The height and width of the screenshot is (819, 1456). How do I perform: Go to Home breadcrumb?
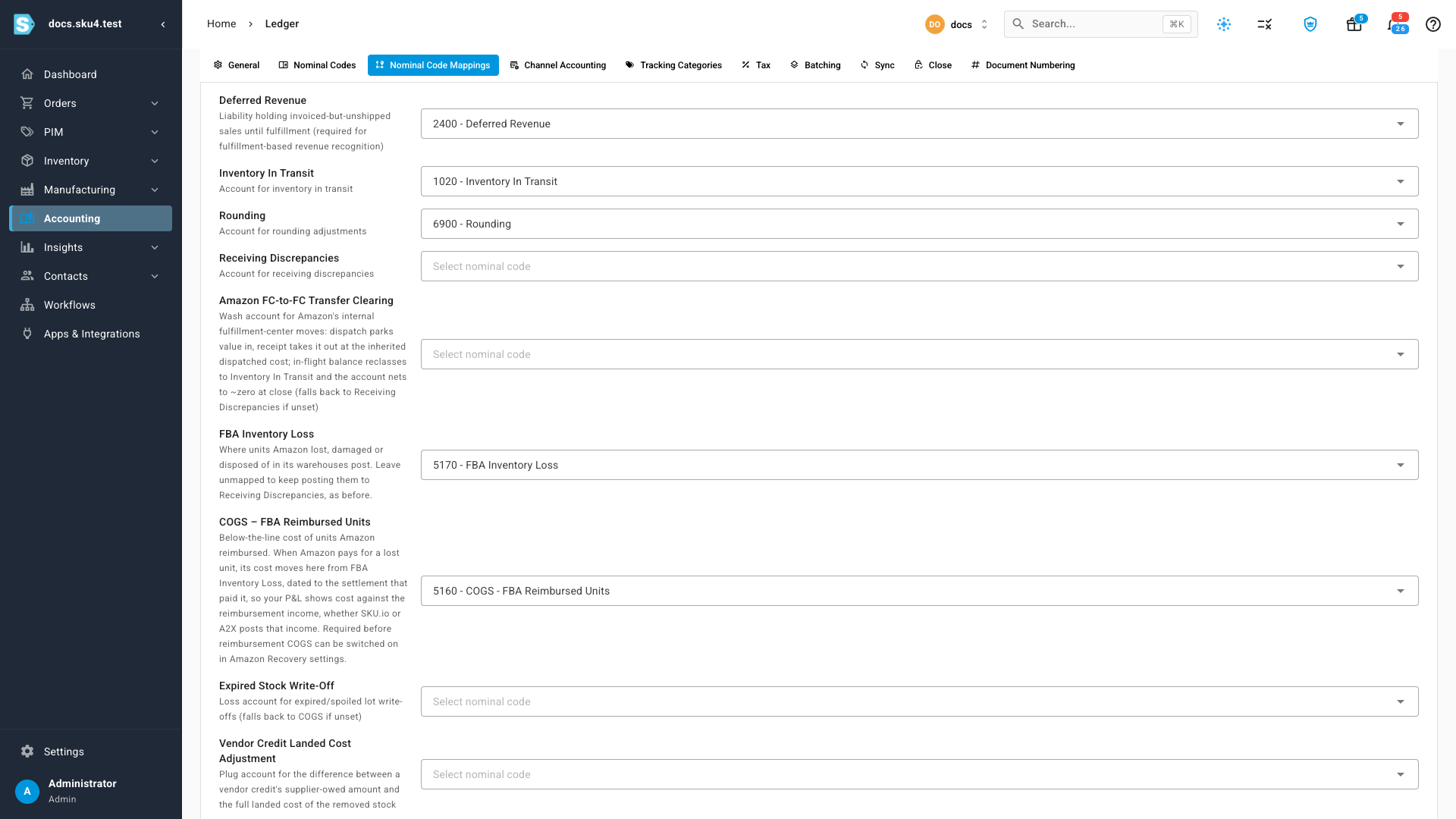[221, 24]
